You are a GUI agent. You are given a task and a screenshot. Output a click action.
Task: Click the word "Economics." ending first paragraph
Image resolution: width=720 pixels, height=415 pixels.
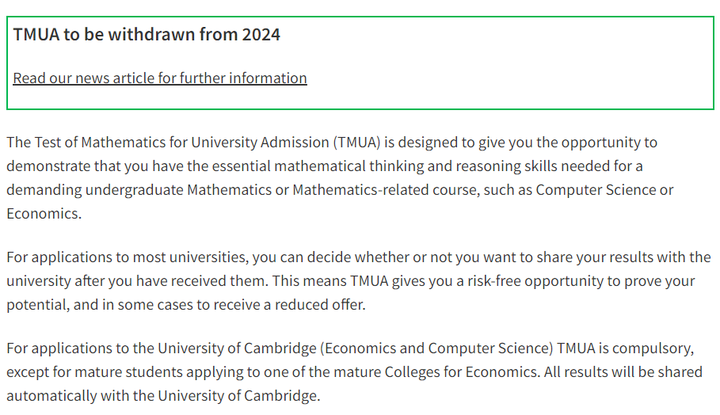tap(41, 213)
